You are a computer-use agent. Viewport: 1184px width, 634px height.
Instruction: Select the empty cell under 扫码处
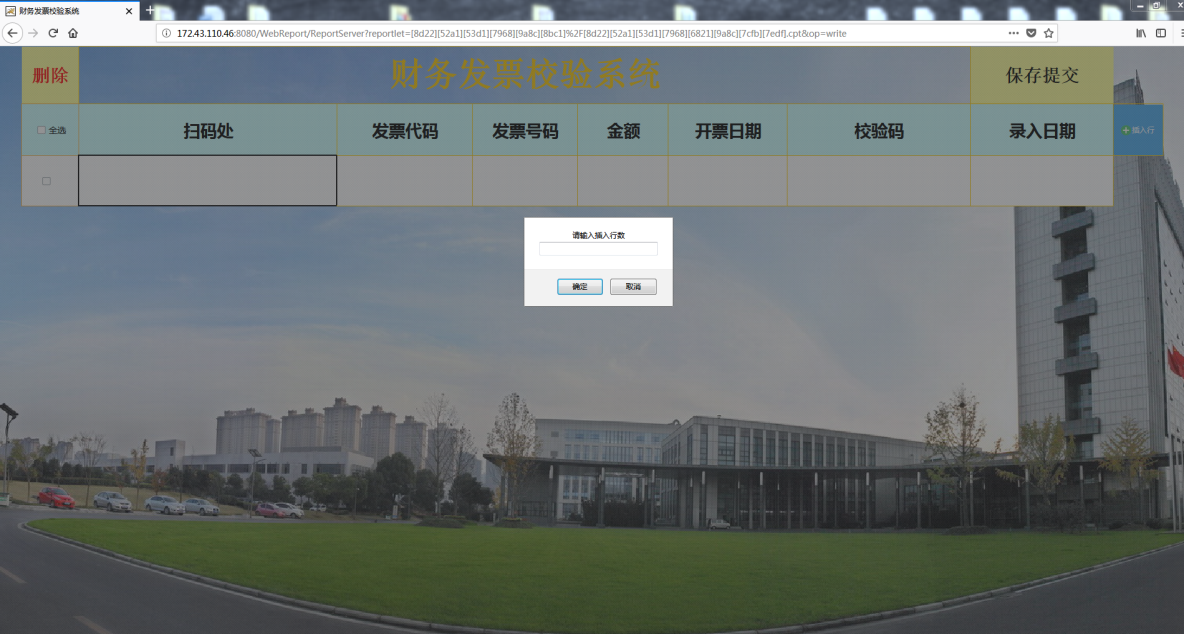click(x=208, y=180)
